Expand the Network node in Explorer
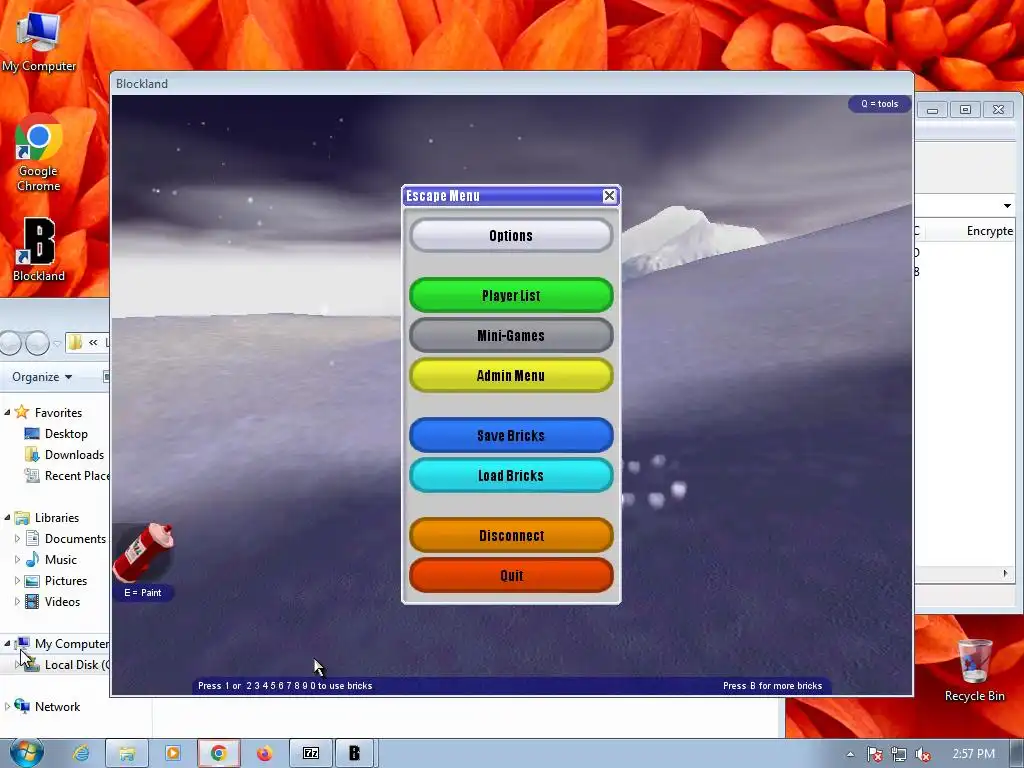The width and height of the screenshot is (1024, 768). coord(7,707)
